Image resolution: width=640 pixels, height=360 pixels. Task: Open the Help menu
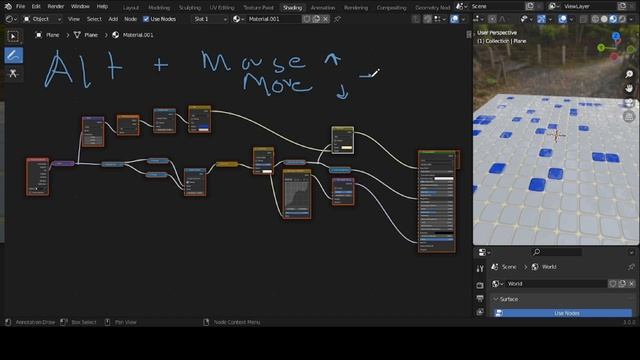[102, 6]
